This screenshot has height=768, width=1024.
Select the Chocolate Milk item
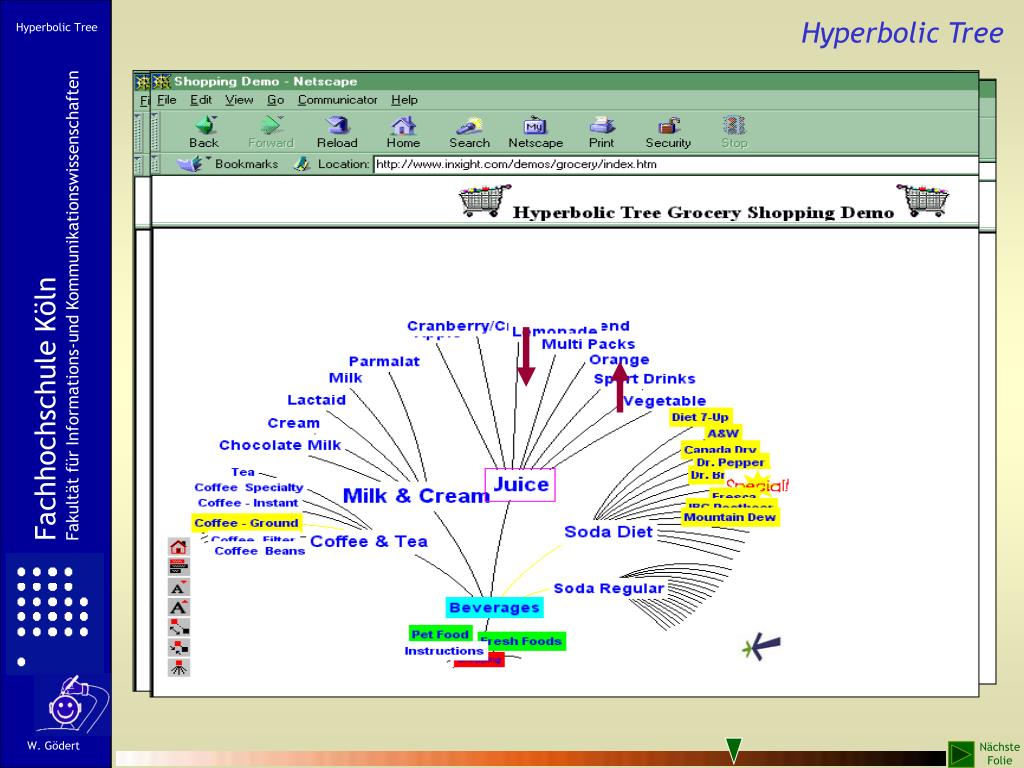(280, 445)
